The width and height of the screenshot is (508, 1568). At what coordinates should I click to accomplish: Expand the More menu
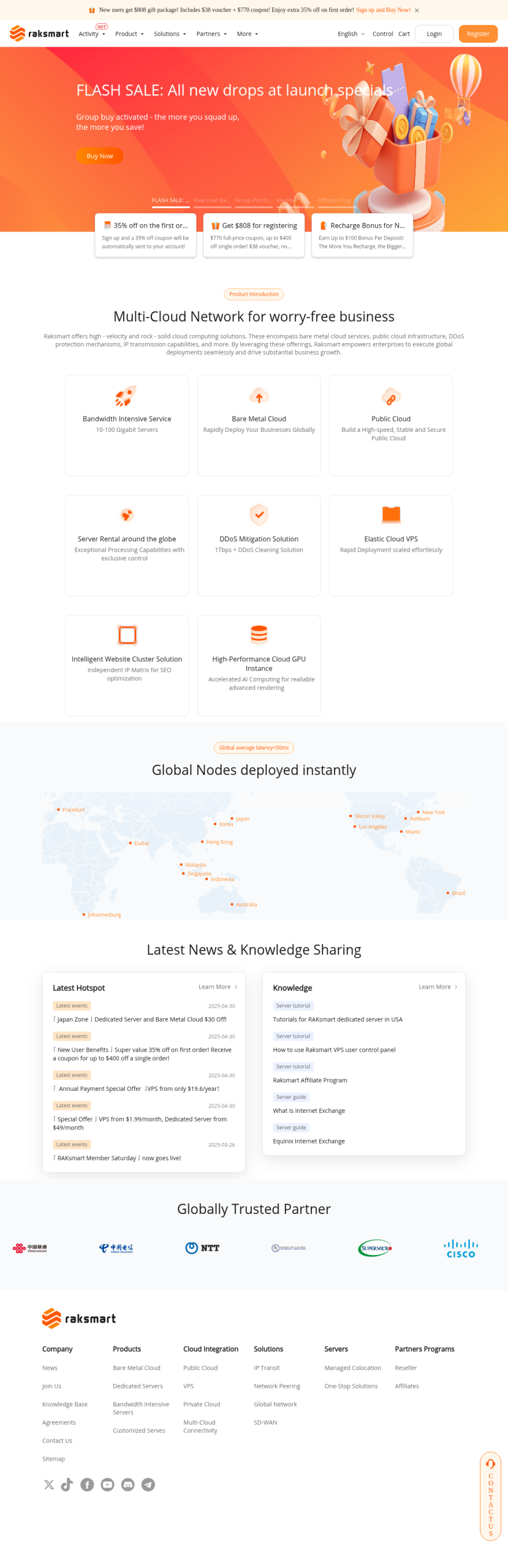tap(248, 34)
